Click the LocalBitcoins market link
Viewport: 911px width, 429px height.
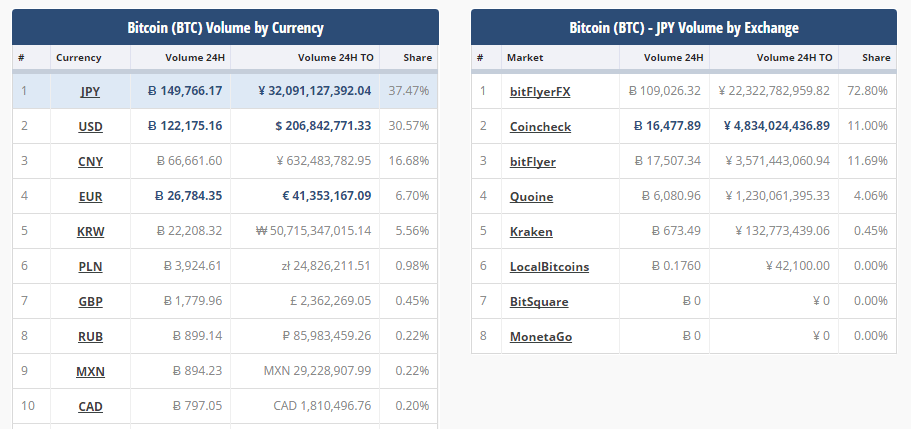pos(549,267)
